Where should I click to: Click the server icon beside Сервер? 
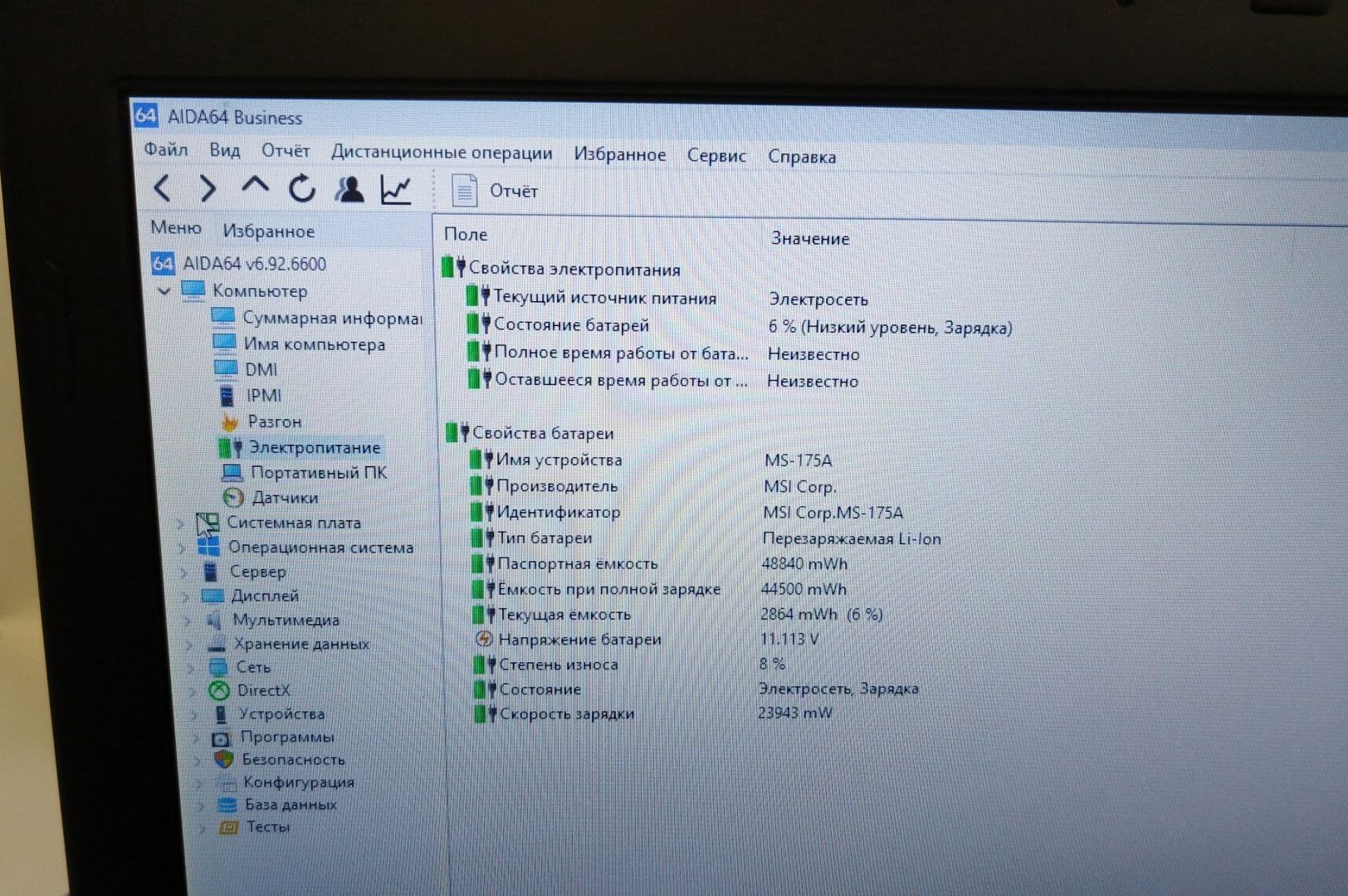click(x=211, y=572)
